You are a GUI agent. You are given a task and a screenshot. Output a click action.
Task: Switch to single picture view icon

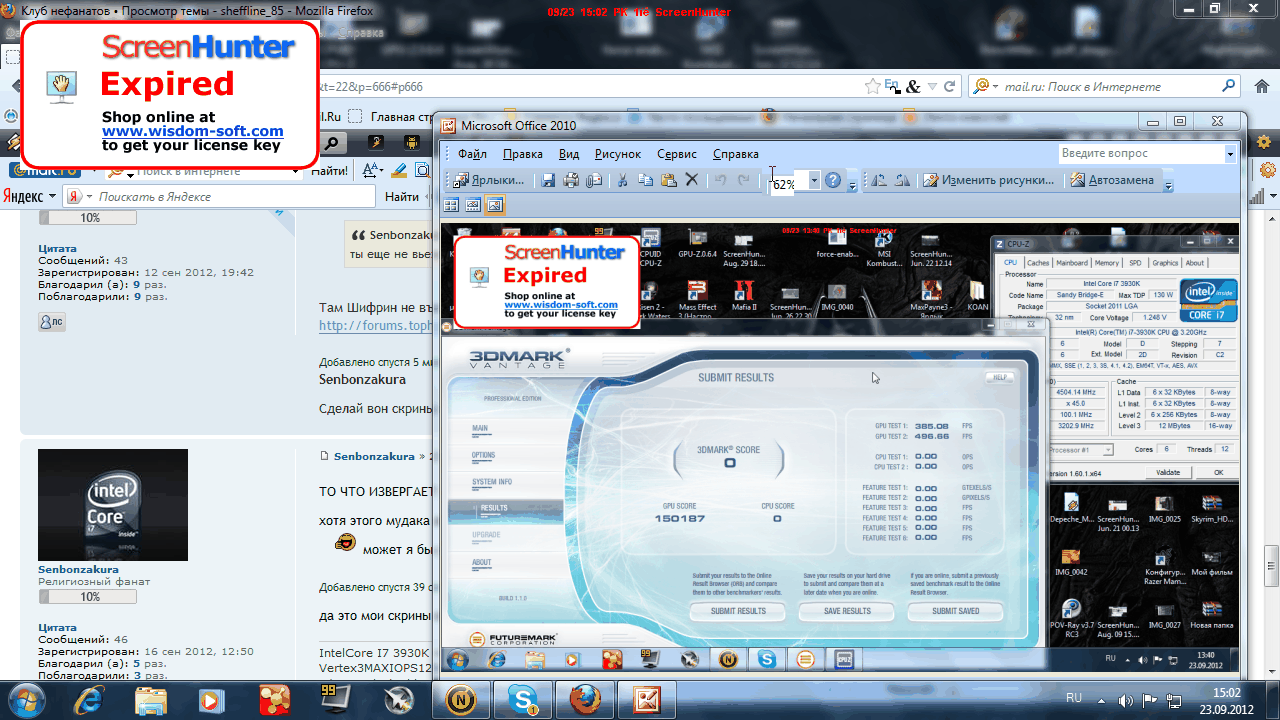pos(495,205)
